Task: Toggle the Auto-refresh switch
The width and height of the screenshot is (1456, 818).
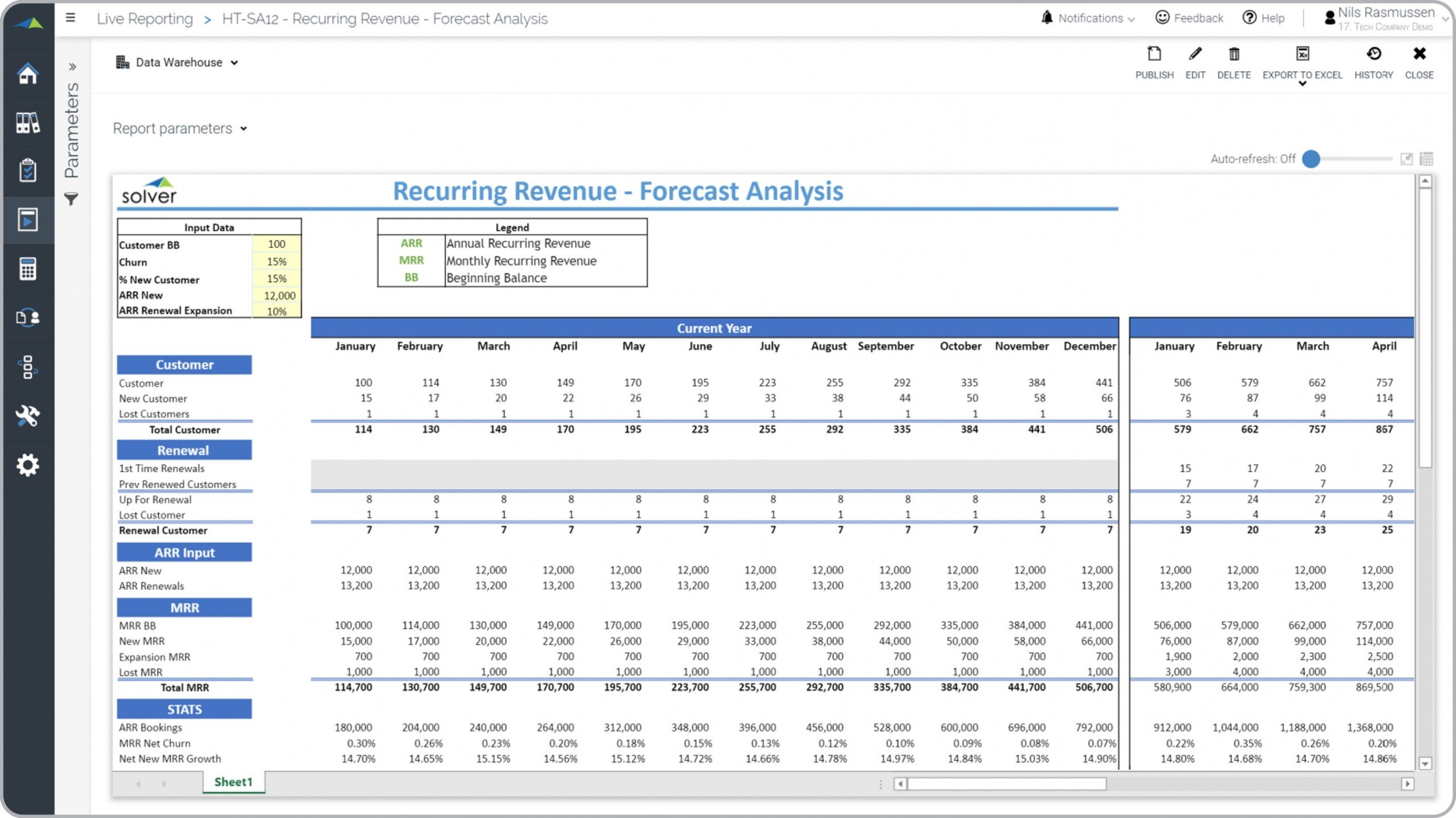Action: [x=1312, y=159]
